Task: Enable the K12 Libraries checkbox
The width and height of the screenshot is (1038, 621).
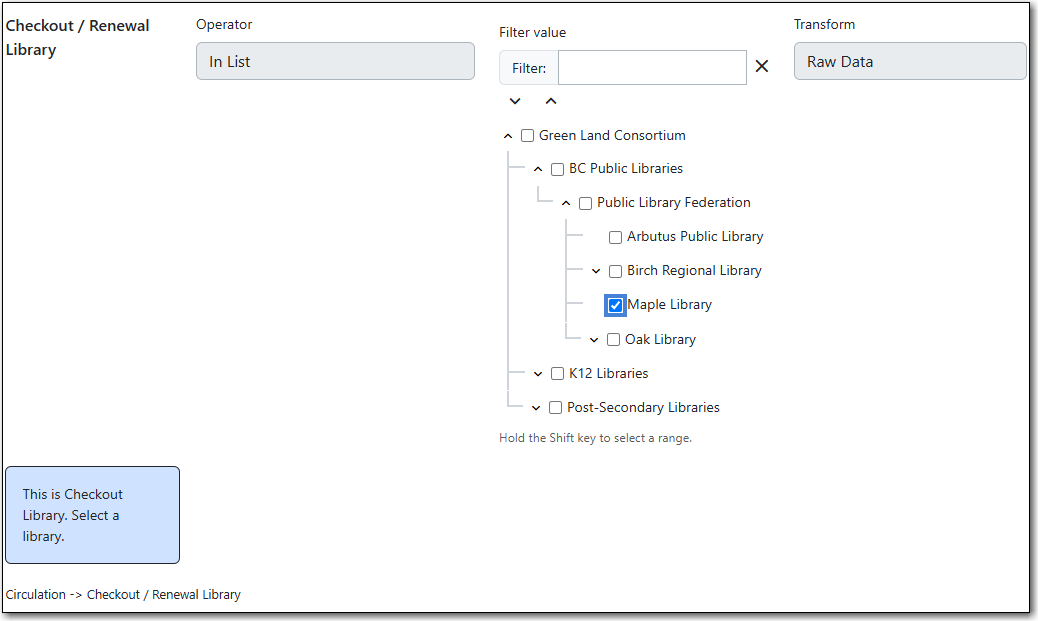Action: click(x=558, y=374)
